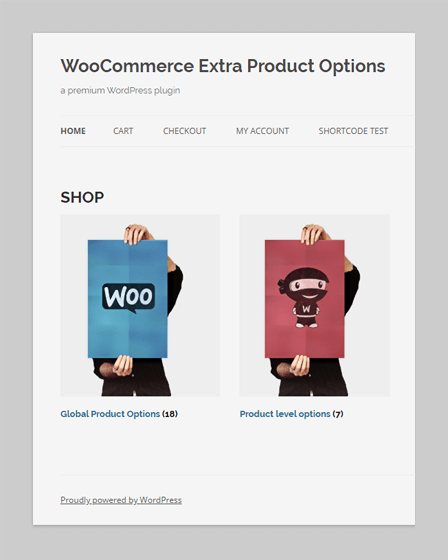The height and width of the screenshot is (560, 448).
Task: Click the (18) count beside Global Product Options
Action: [x=170, y=414]
